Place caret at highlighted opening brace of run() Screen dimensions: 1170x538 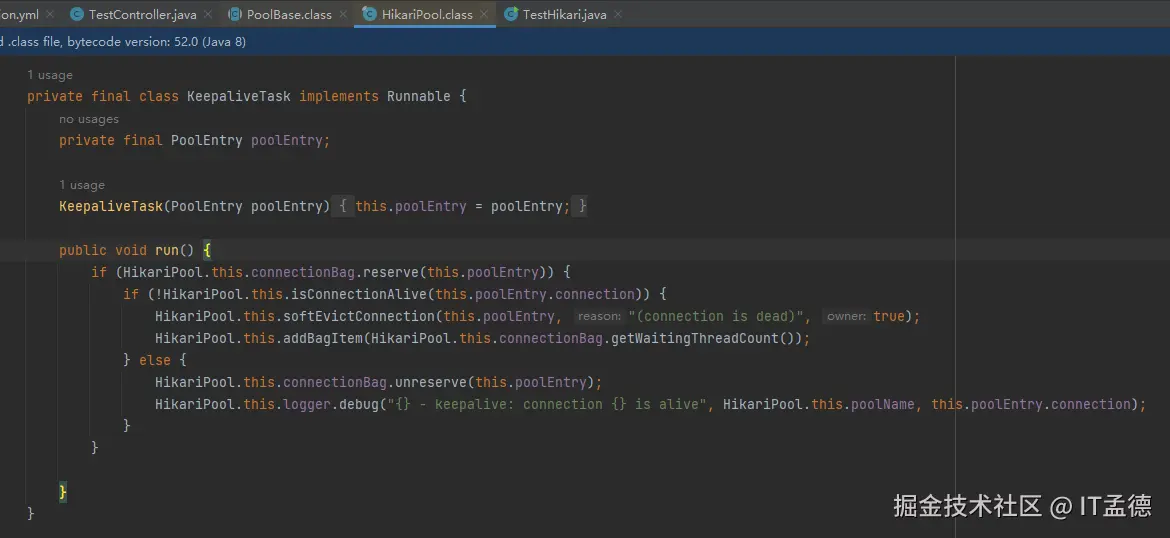click(207, 251)
